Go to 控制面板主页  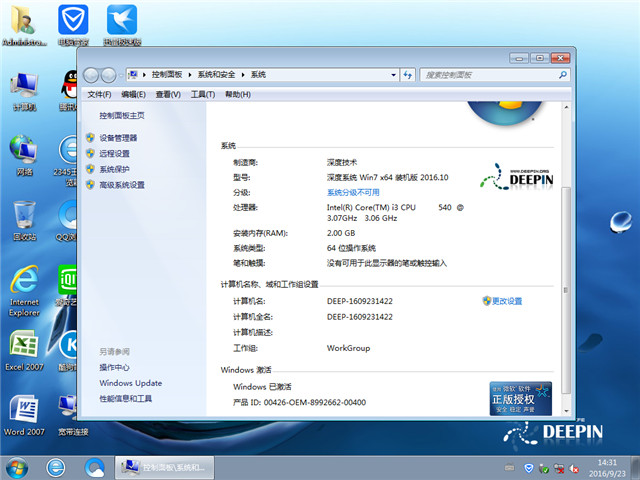122,116
